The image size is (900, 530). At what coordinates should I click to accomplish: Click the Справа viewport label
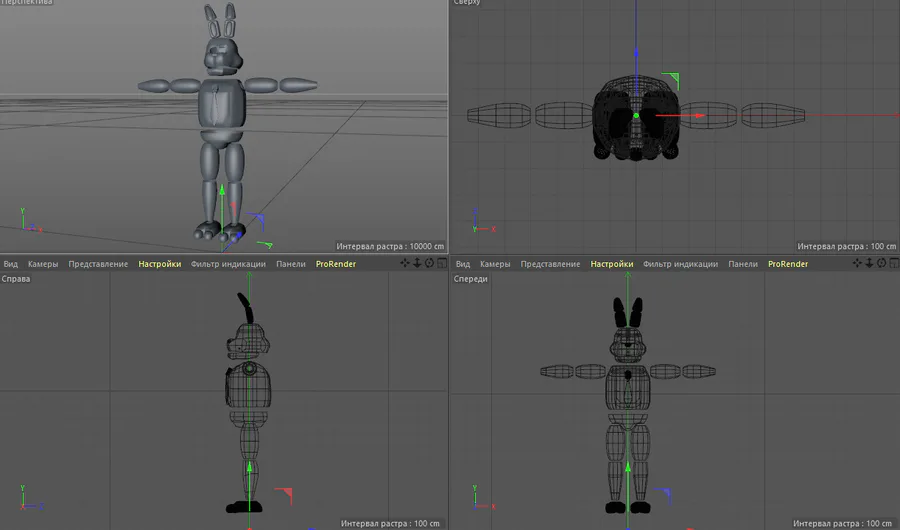click(16, 279)
